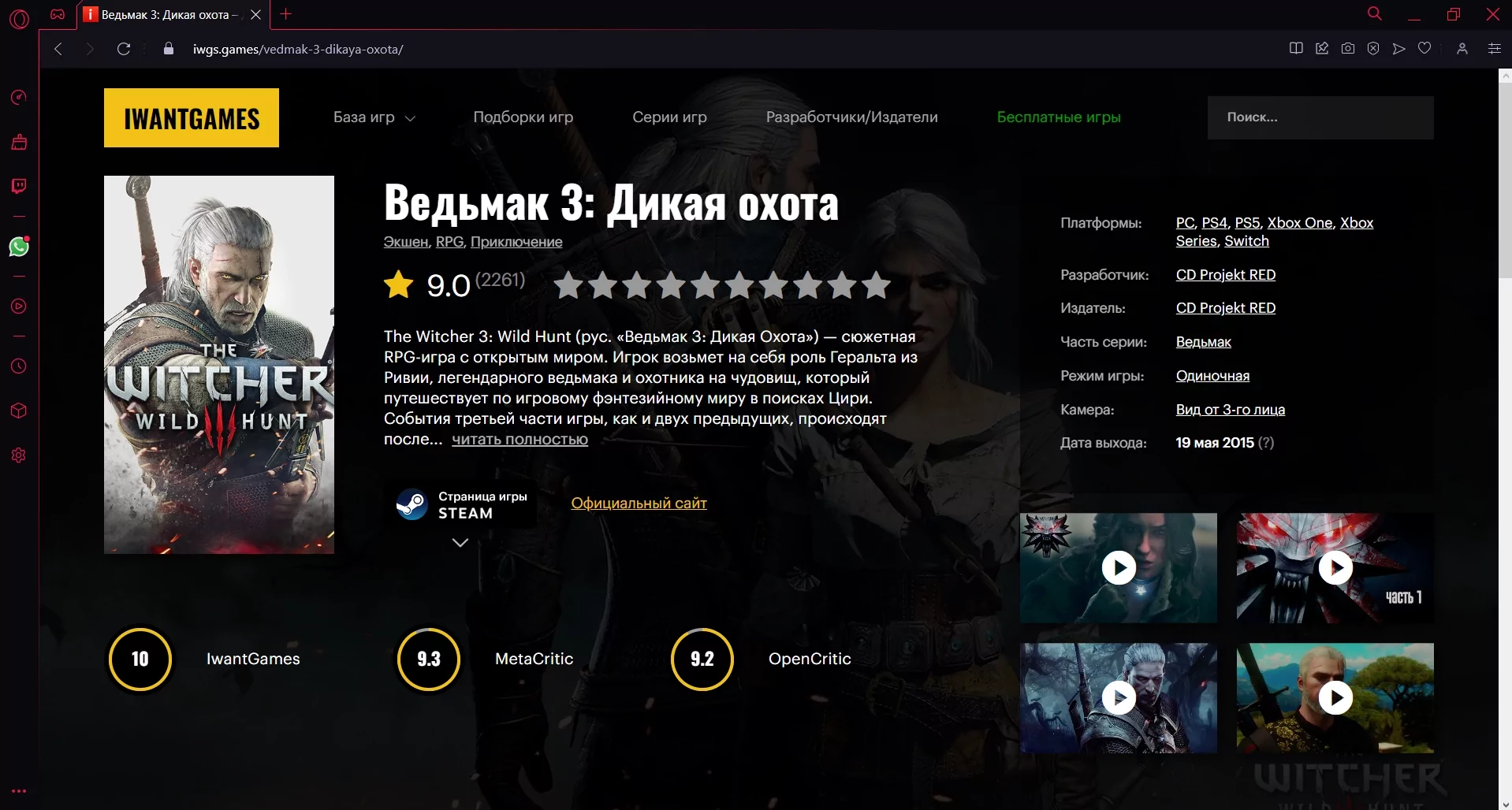Image resolution: width=1512 pixels, height=810 pixels.
Task: Open sidebar three-dots setup menu
Action: tap(19, 790)
